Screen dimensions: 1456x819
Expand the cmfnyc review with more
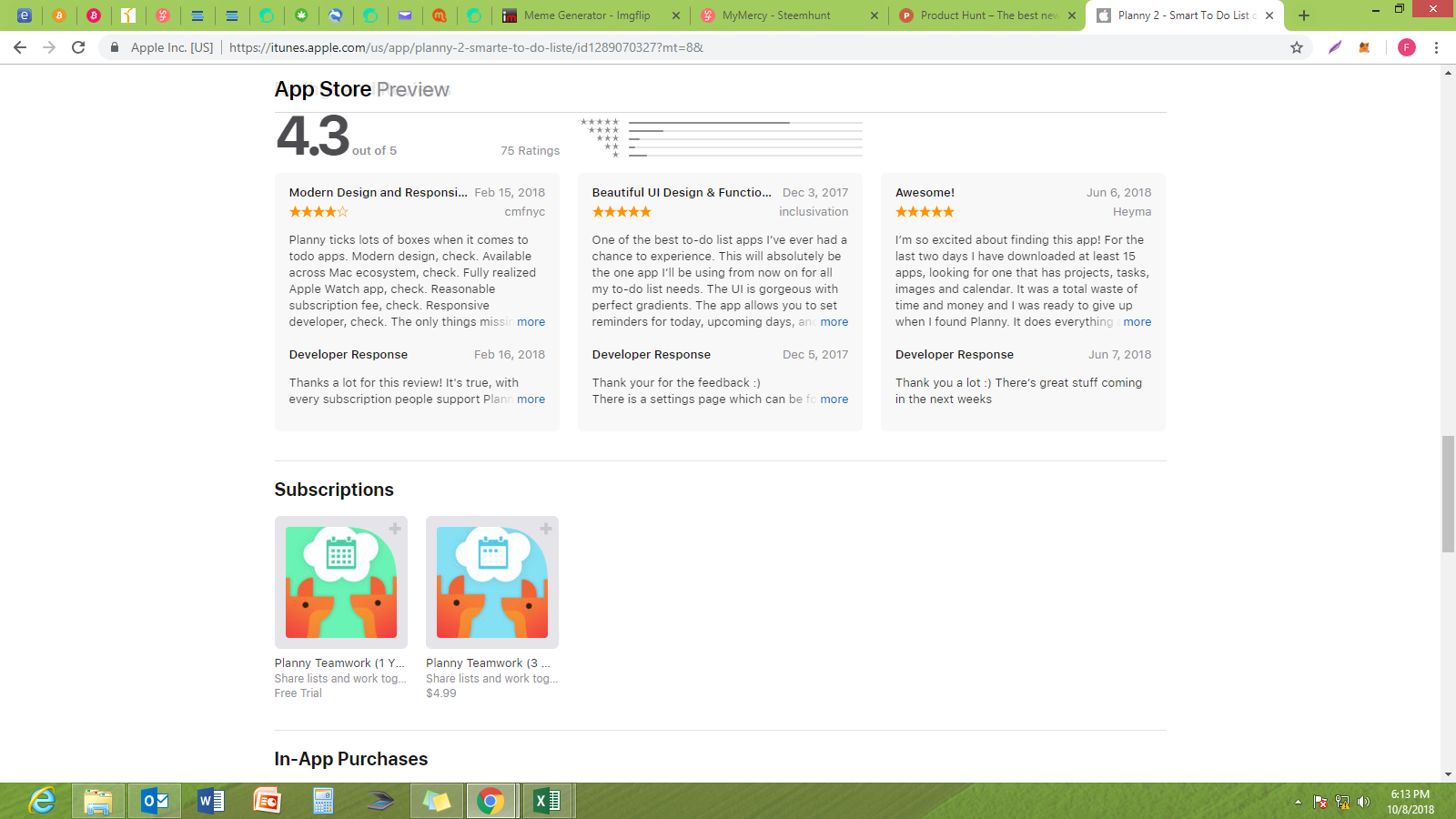click(531, 322)
